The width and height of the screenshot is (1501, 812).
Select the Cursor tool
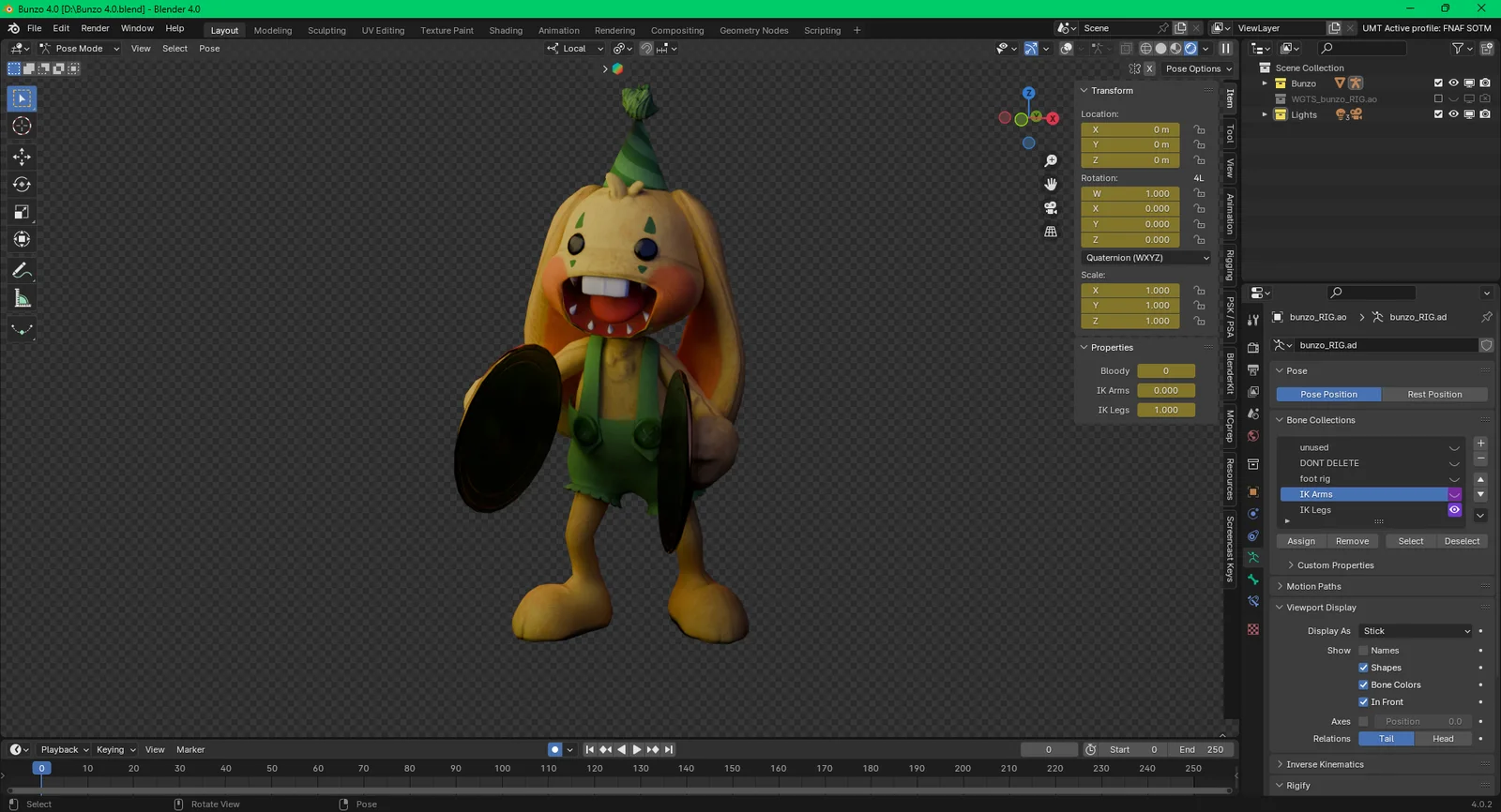[22, 126]
